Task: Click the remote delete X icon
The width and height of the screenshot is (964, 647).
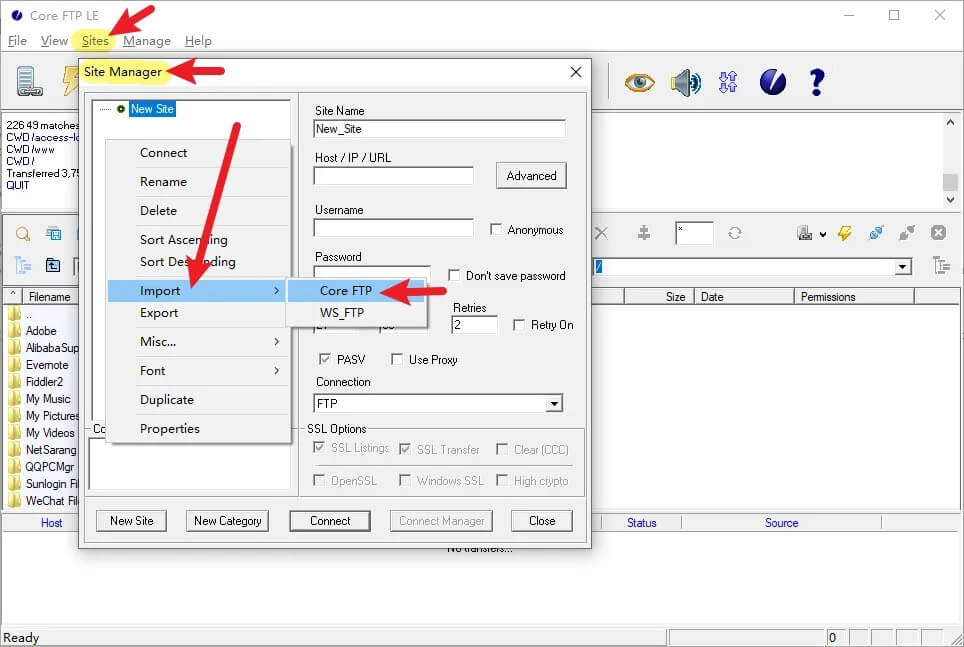Action: coord(602,233)
